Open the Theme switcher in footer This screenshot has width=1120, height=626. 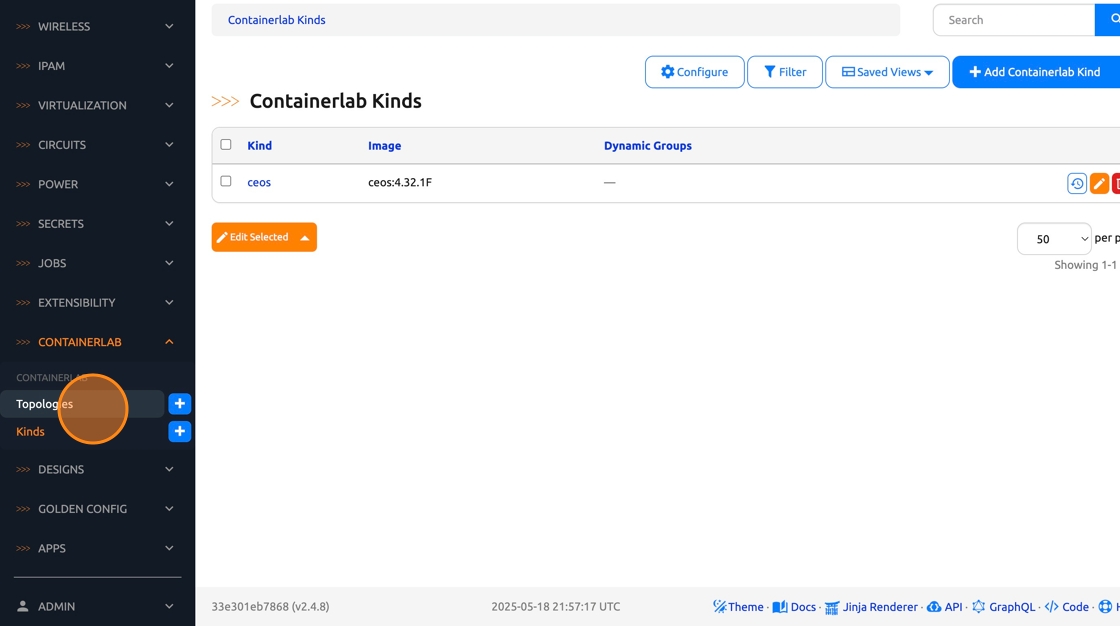click(738, 607)
